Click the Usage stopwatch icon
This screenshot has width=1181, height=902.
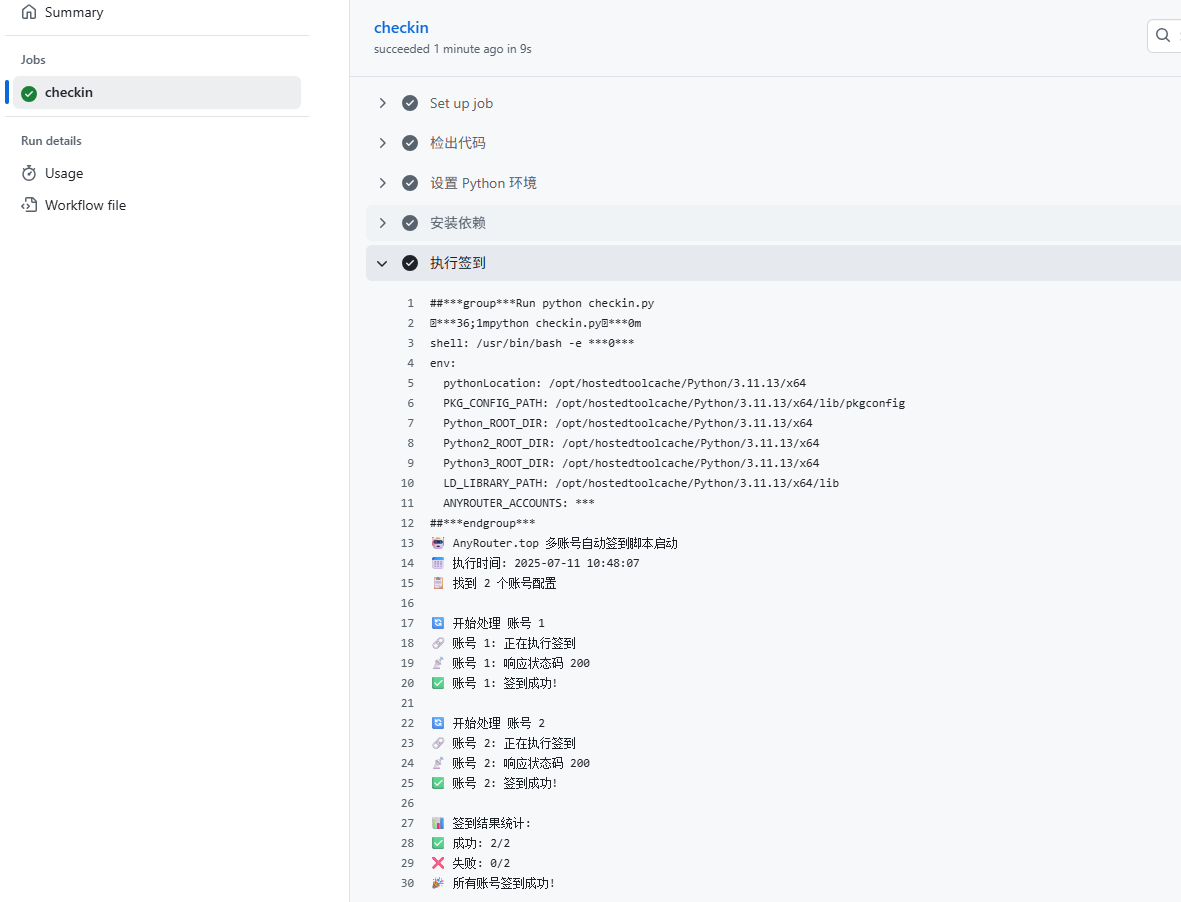[x=29, y=173]
